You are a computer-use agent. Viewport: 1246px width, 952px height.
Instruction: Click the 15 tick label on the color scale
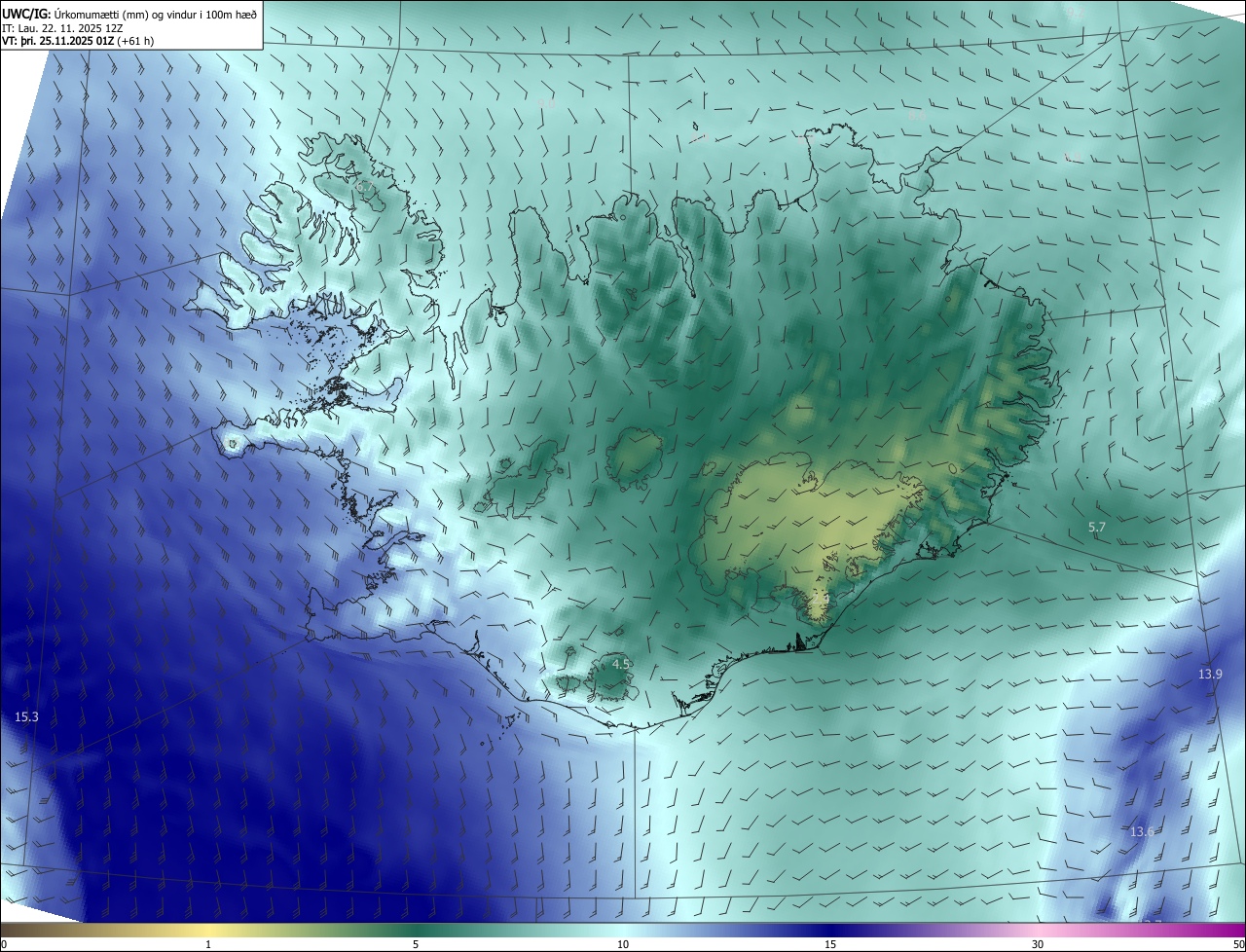(830, 944)
